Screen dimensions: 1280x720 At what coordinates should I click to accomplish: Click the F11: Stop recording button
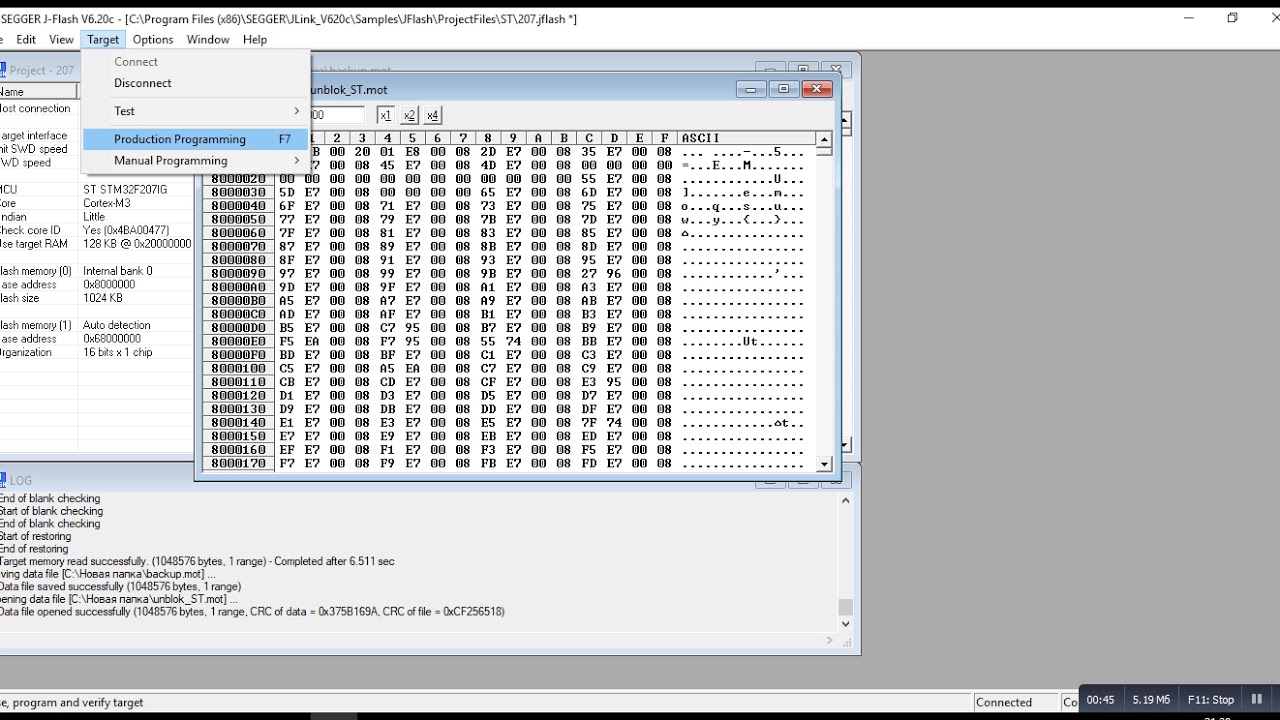(x=1210, y=700)
